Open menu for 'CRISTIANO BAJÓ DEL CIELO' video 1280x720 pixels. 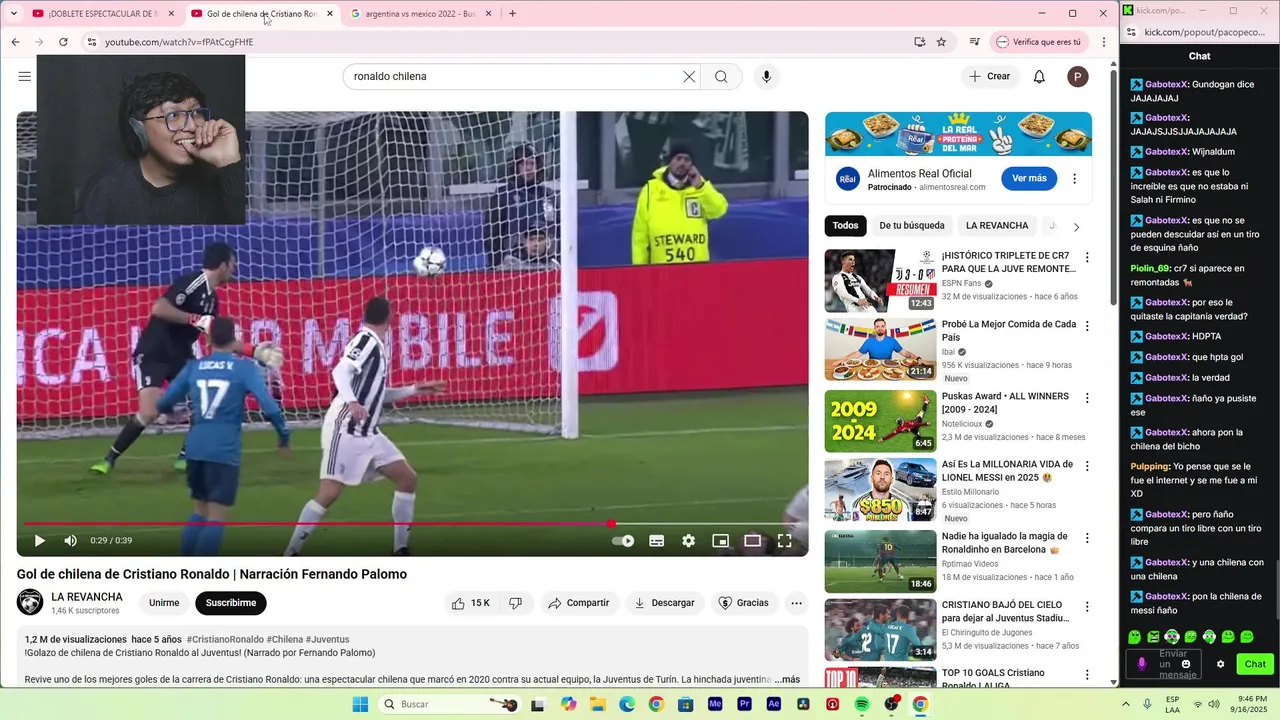pyautogui.click(x=1087, y=607)
